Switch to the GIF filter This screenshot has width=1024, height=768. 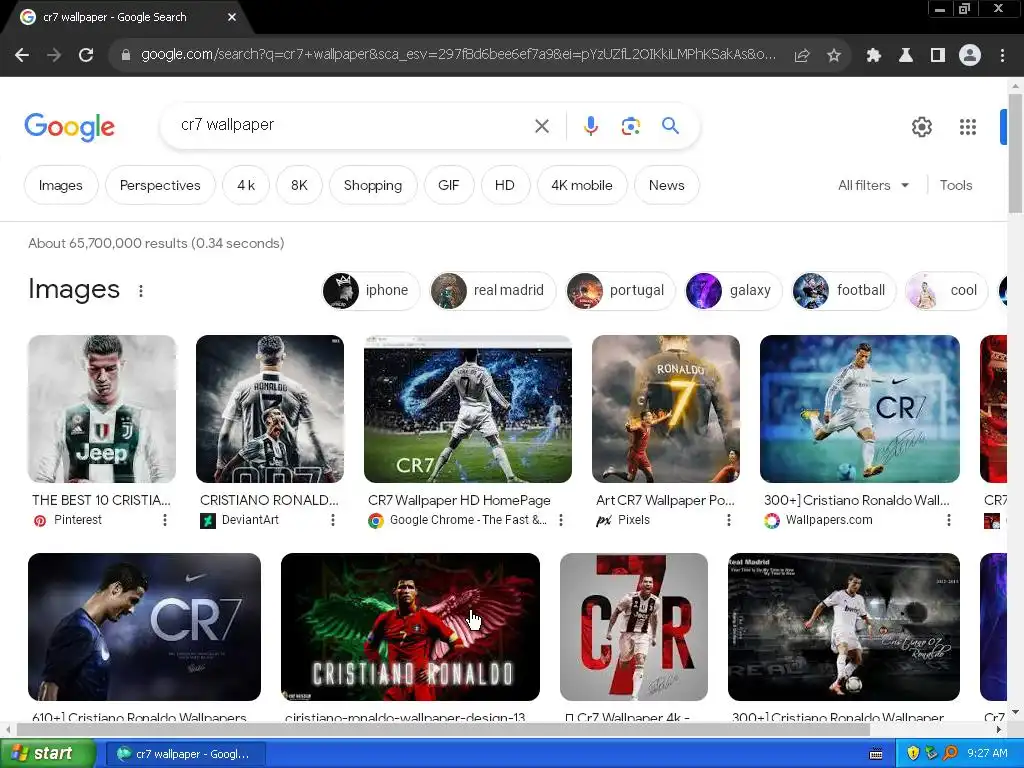click(x=449, y=185)
